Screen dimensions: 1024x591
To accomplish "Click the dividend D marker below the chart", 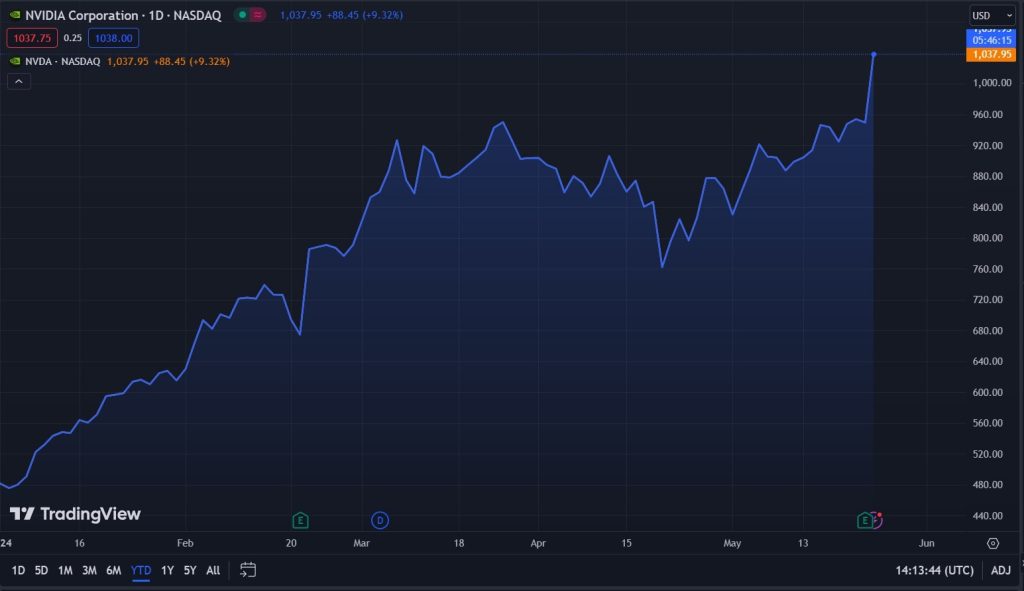I will click(x=379, y=520).
